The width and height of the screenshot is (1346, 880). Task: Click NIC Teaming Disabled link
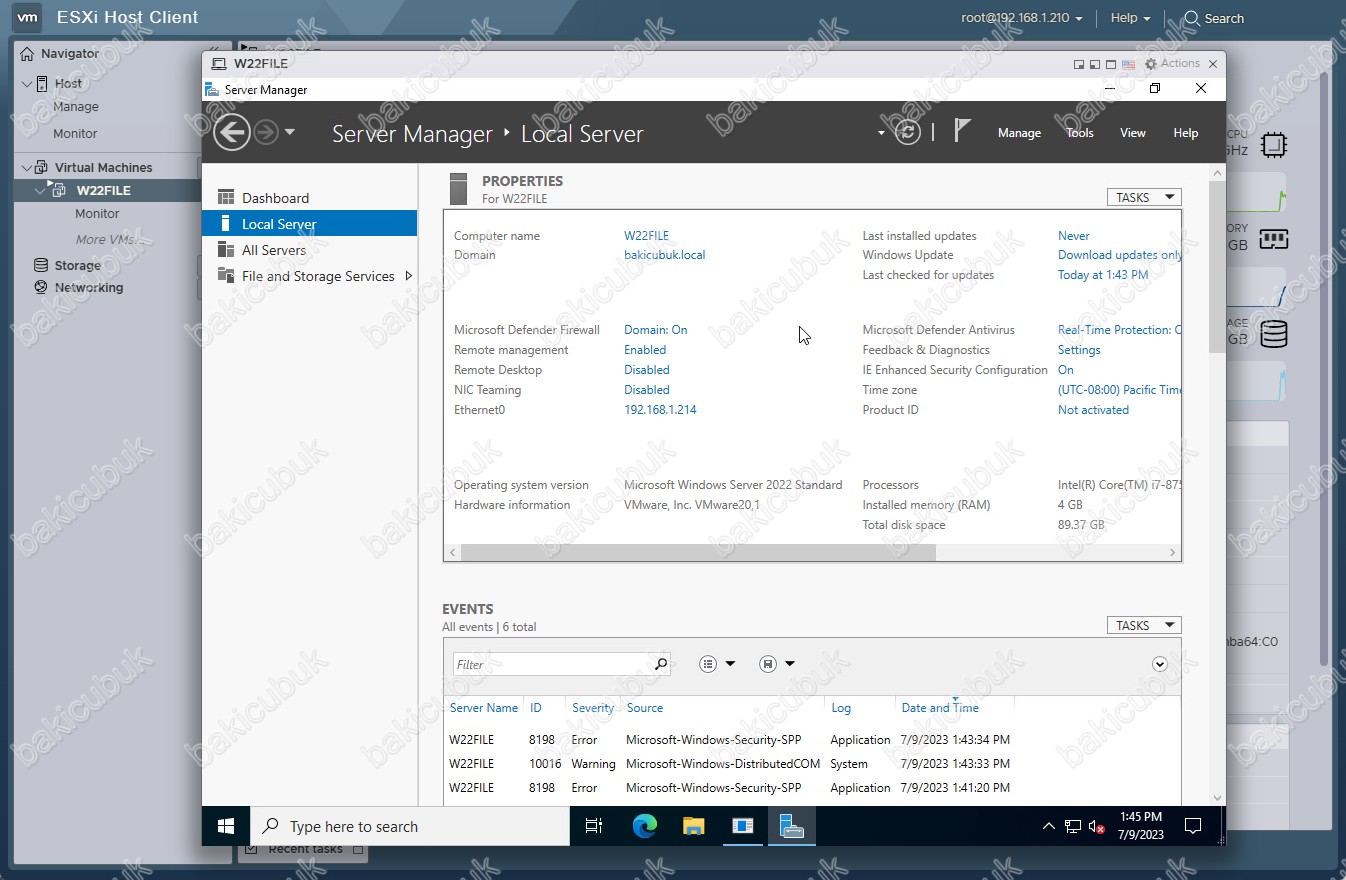[647, 390]
